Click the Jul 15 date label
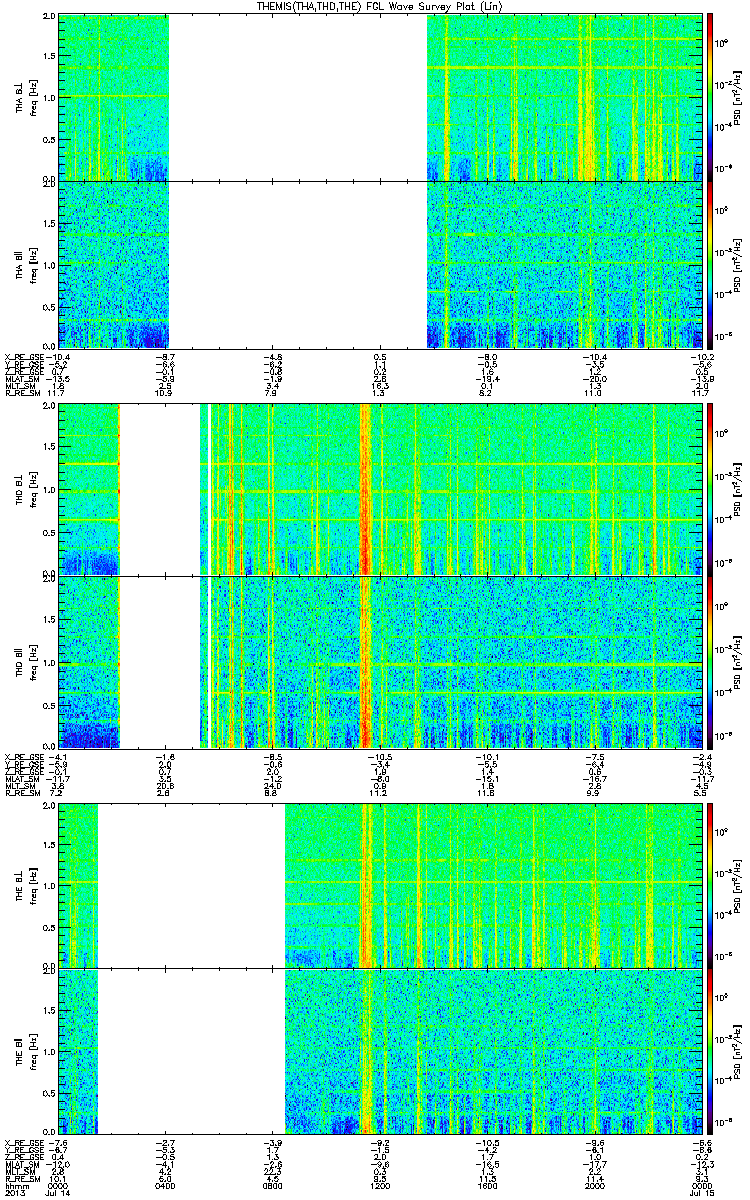750x1200 pixels. (x=703, y=1194)
